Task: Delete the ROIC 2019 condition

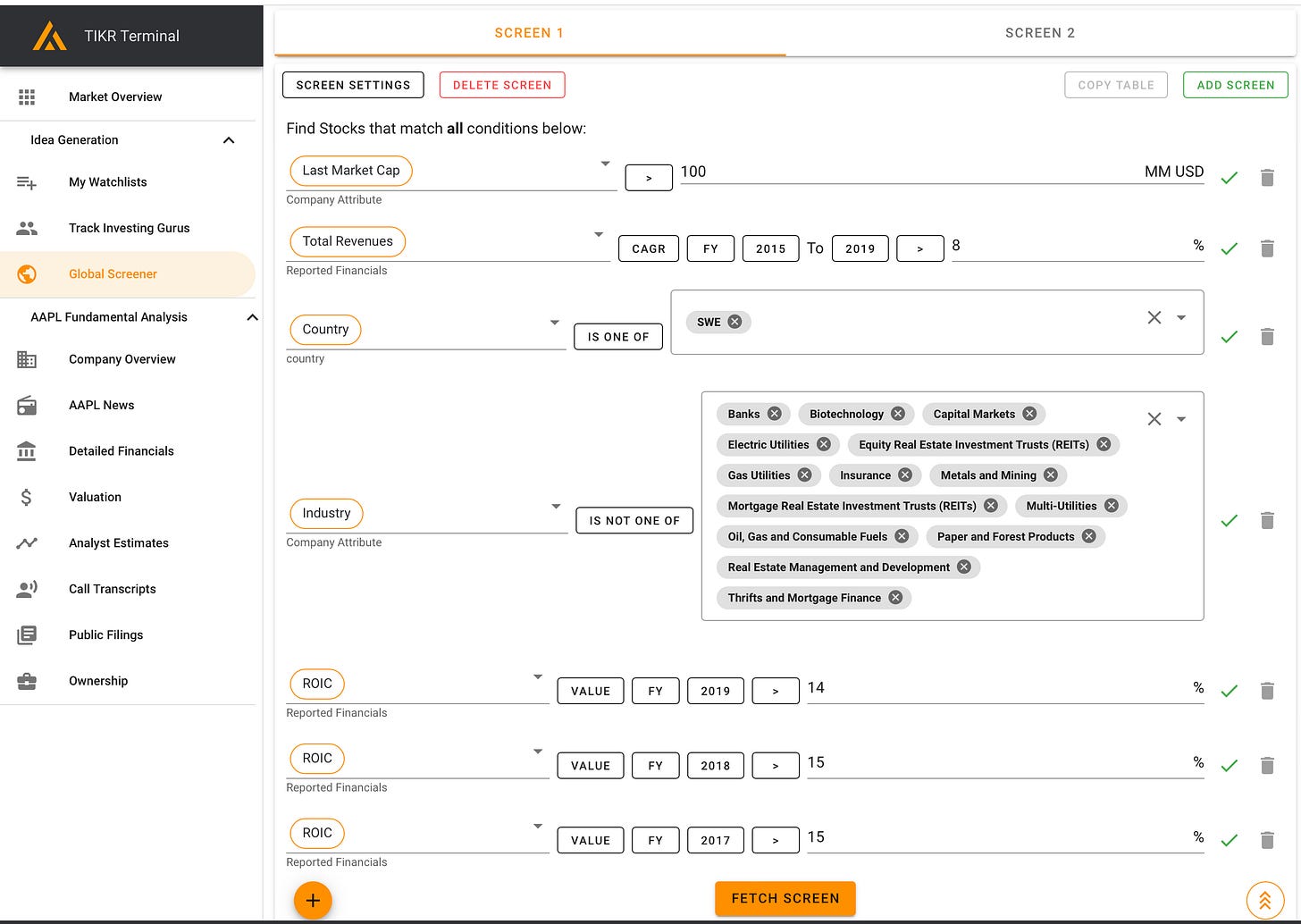Action: click(x=1267, y=691)
